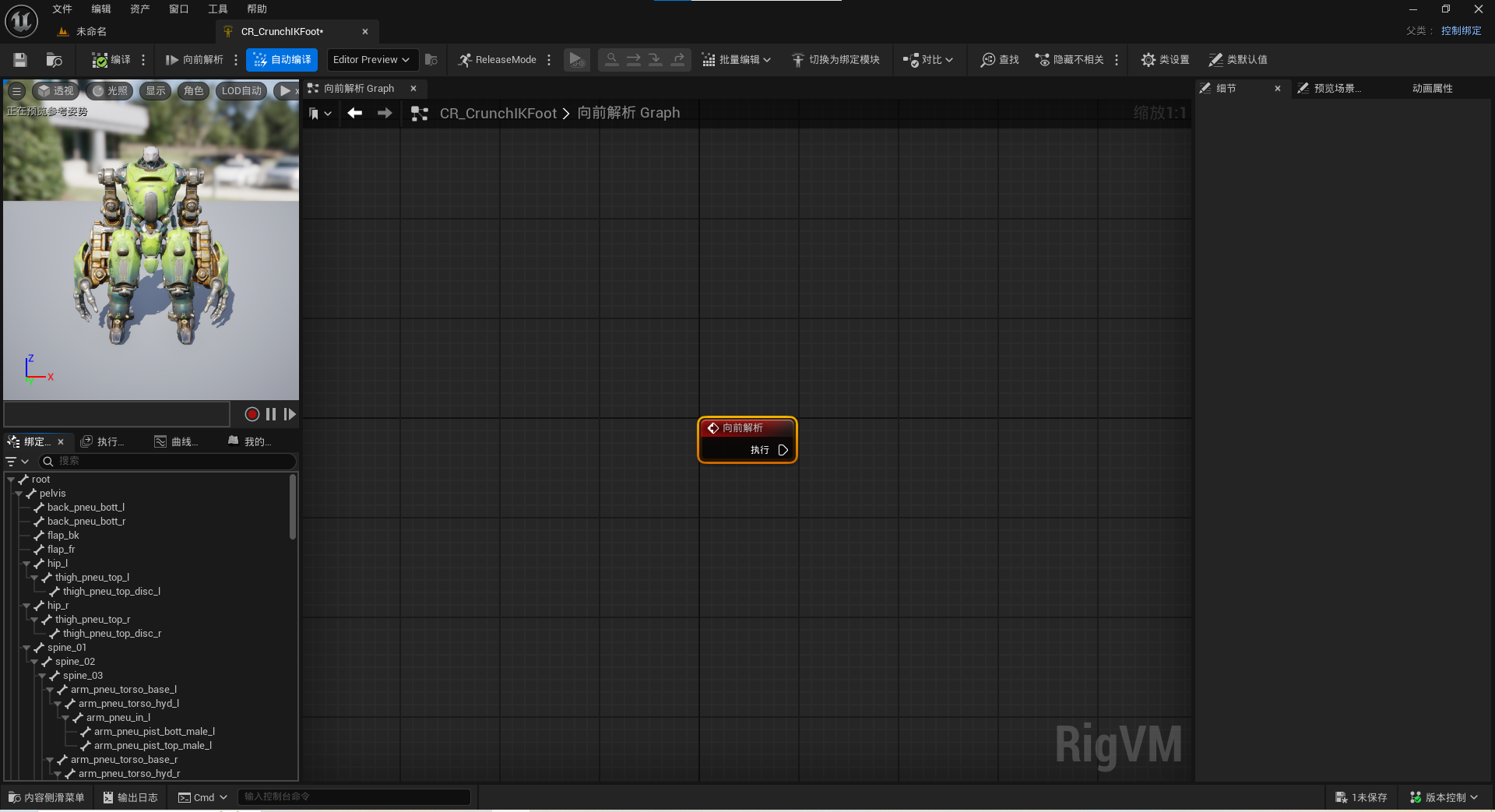Screen dimensions: 1495x812
Task: Open the 文件 menu
Action: pos(62,9)
